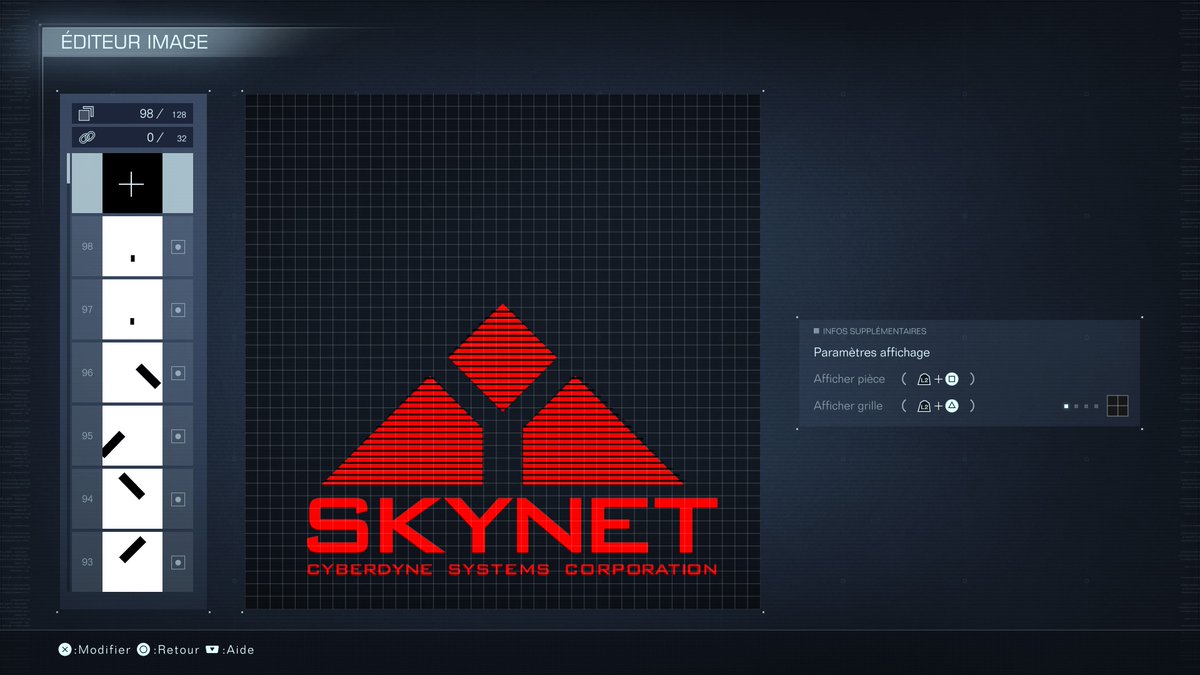Toggle visibility marker of layer 93
This screenshot has width=1200, height=675.
click(178, 562)
